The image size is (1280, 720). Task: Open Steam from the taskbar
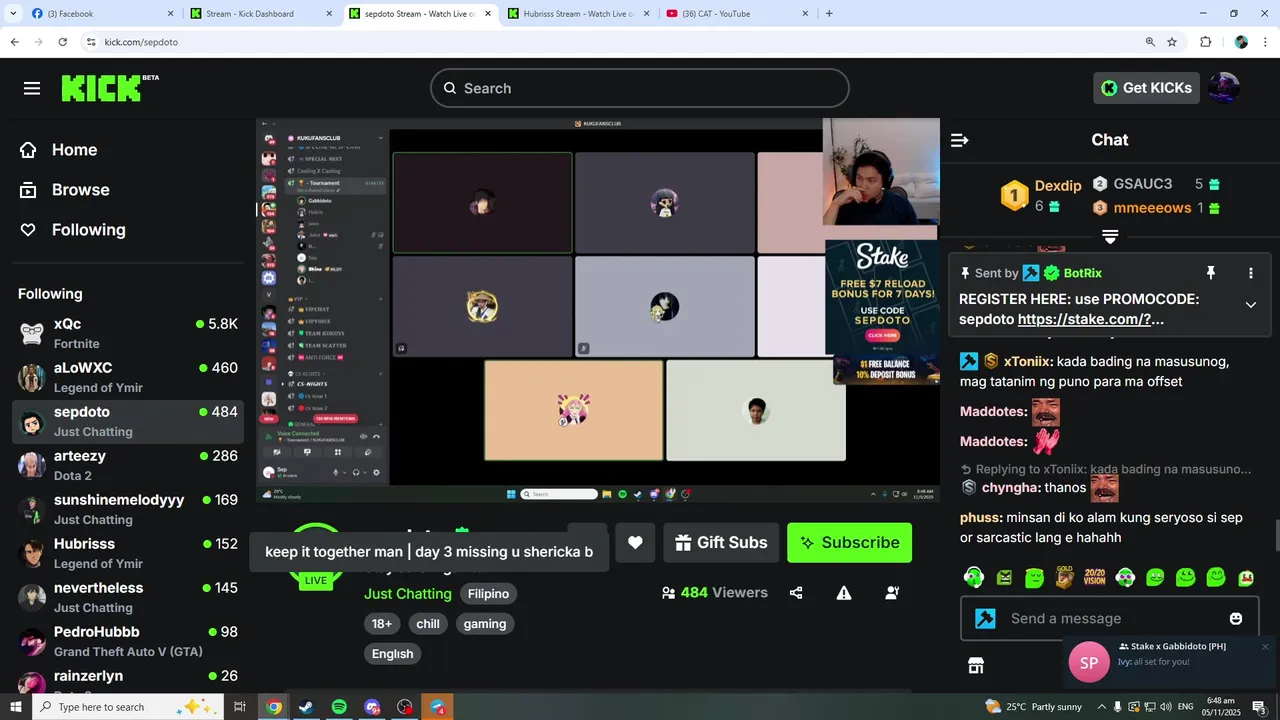tap(306, 707)
